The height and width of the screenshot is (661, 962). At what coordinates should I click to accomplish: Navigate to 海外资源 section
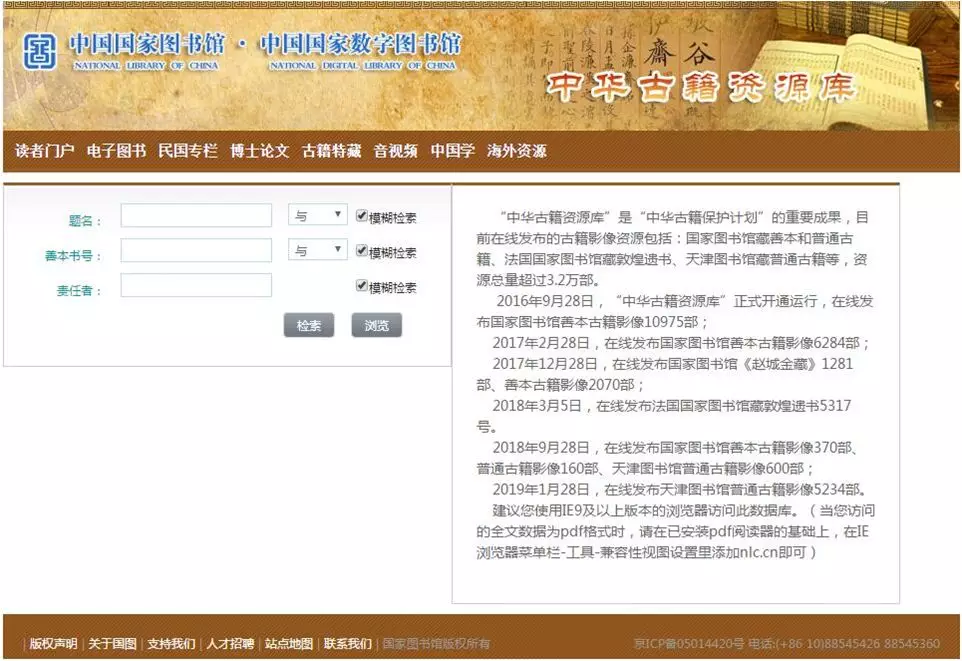516,151
